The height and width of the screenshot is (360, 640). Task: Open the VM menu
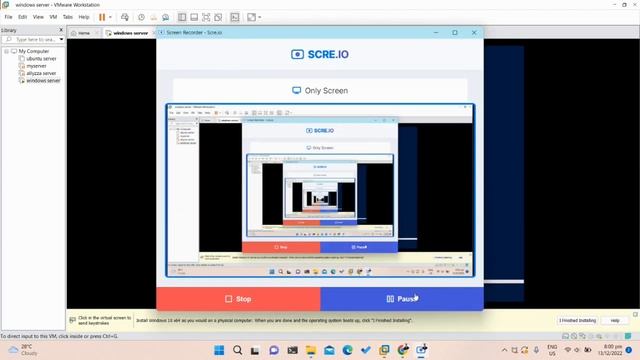pos(53,17)
